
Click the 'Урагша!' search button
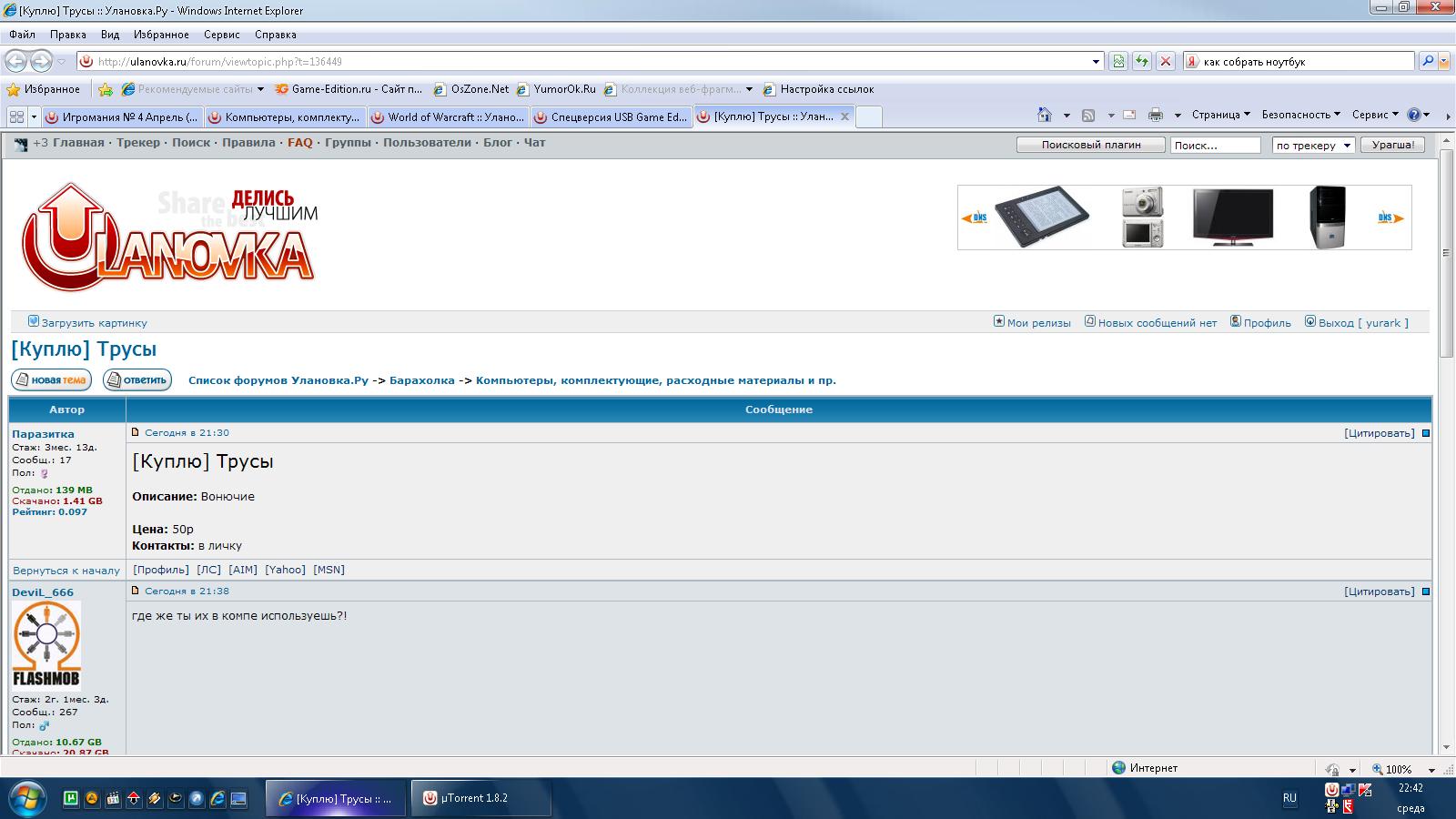tap(1393, 145)
